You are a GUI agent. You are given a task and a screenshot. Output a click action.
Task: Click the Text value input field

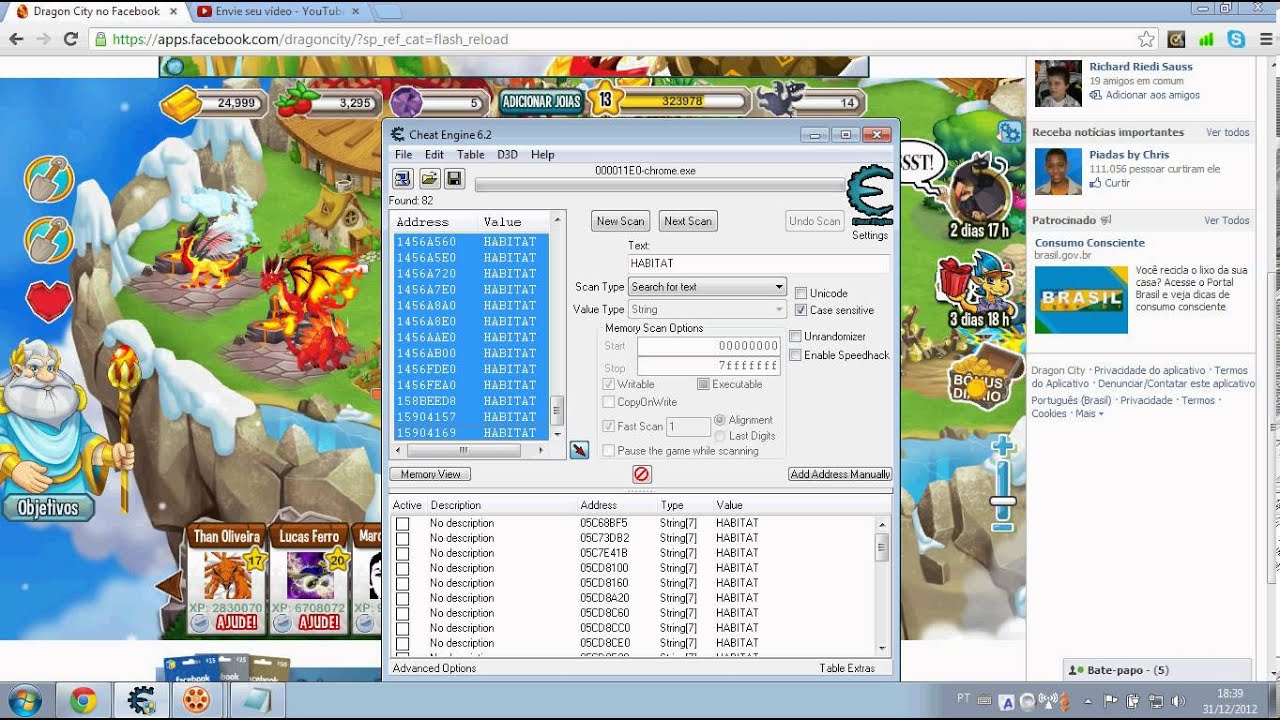pos(758,263)
